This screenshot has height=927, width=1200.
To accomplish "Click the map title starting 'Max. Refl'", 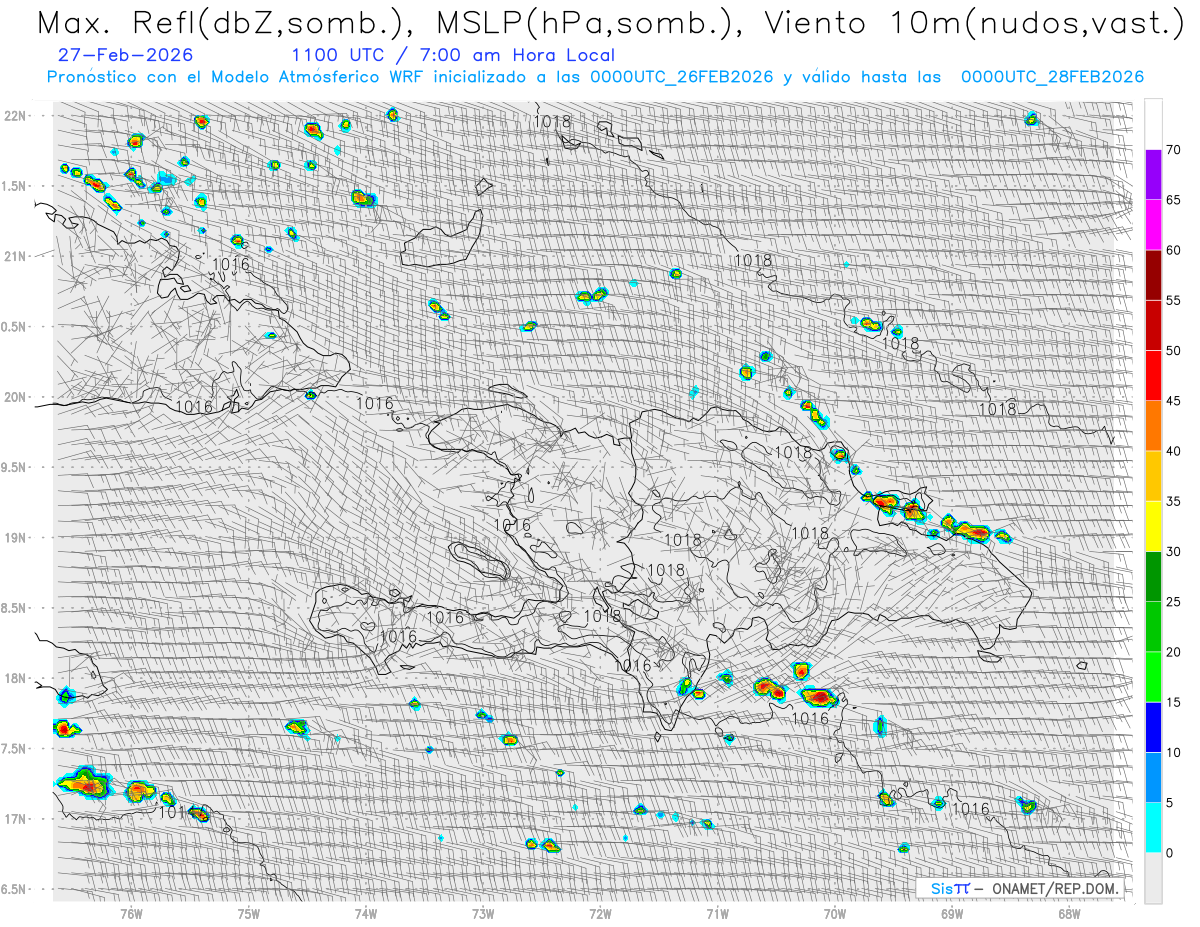I will coord(610,22).
